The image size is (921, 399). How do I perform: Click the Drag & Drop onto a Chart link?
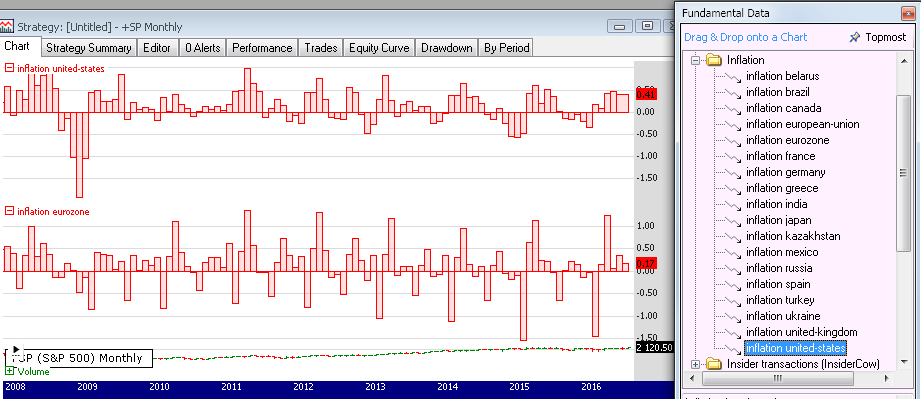(745, 37)
